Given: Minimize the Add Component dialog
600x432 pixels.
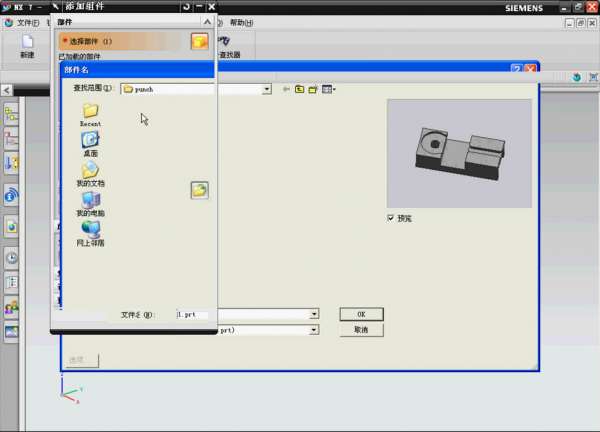Looking at the screenshot, I should tap(199, 7).
